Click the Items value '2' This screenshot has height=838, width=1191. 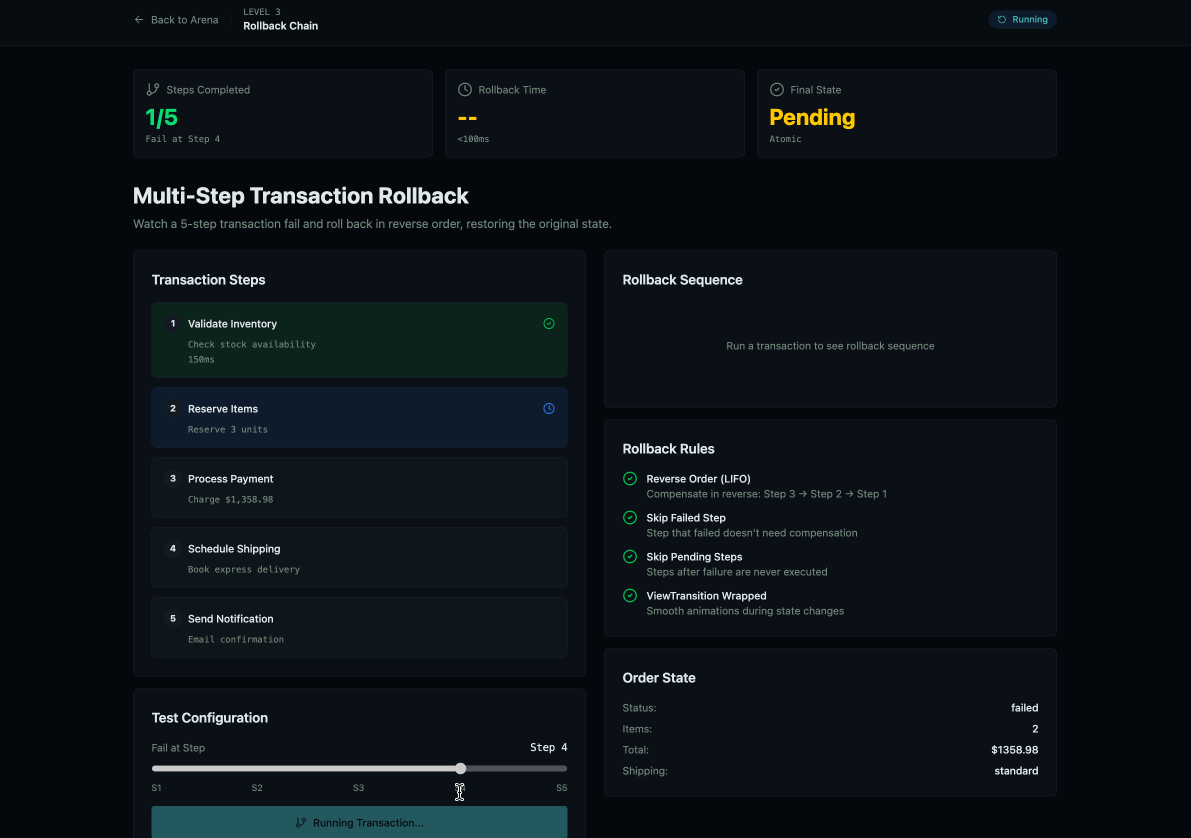pyautogui.click(x=1035, y=729)
